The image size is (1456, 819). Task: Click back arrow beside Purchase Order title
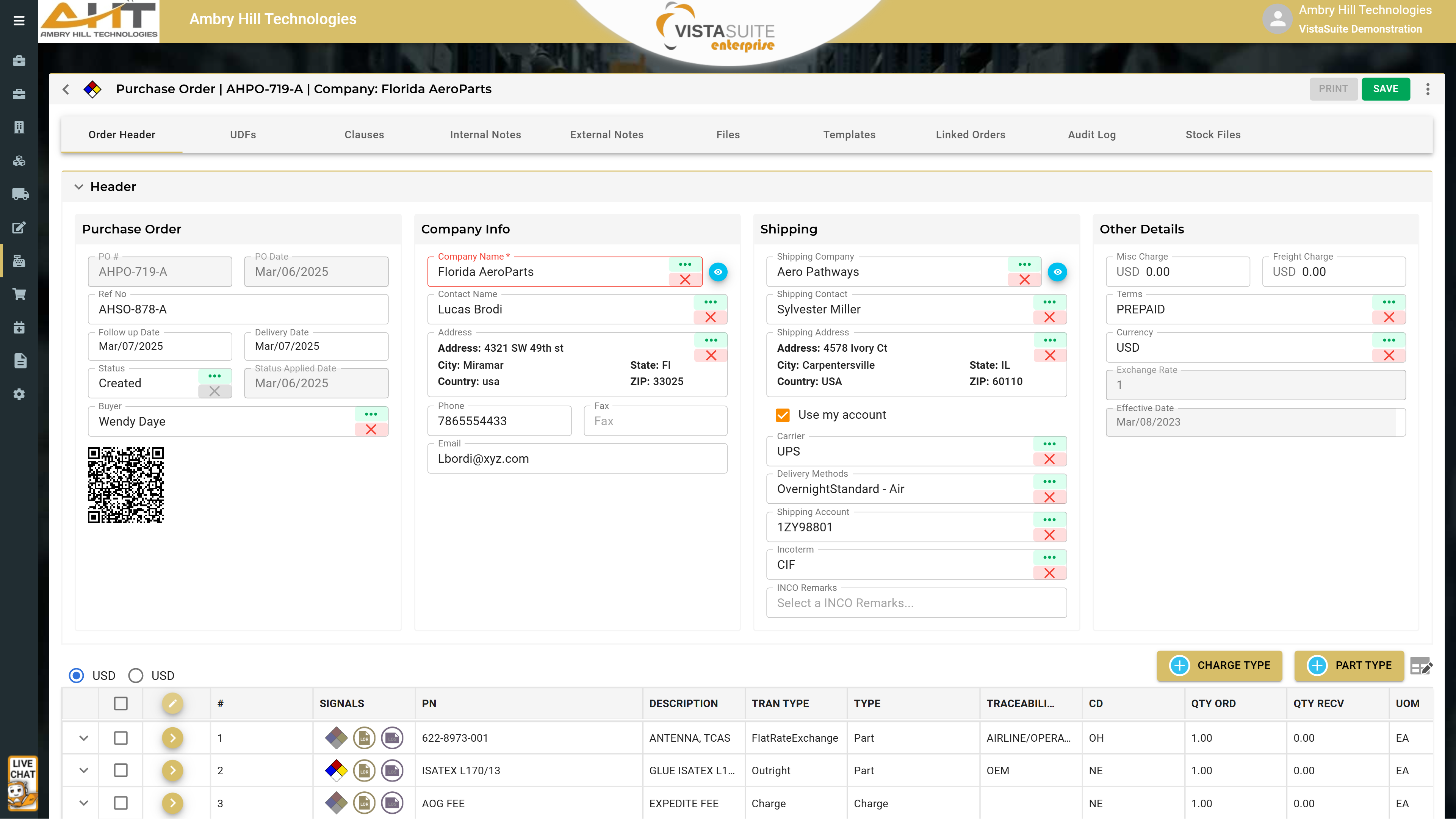tap(66, 89)
